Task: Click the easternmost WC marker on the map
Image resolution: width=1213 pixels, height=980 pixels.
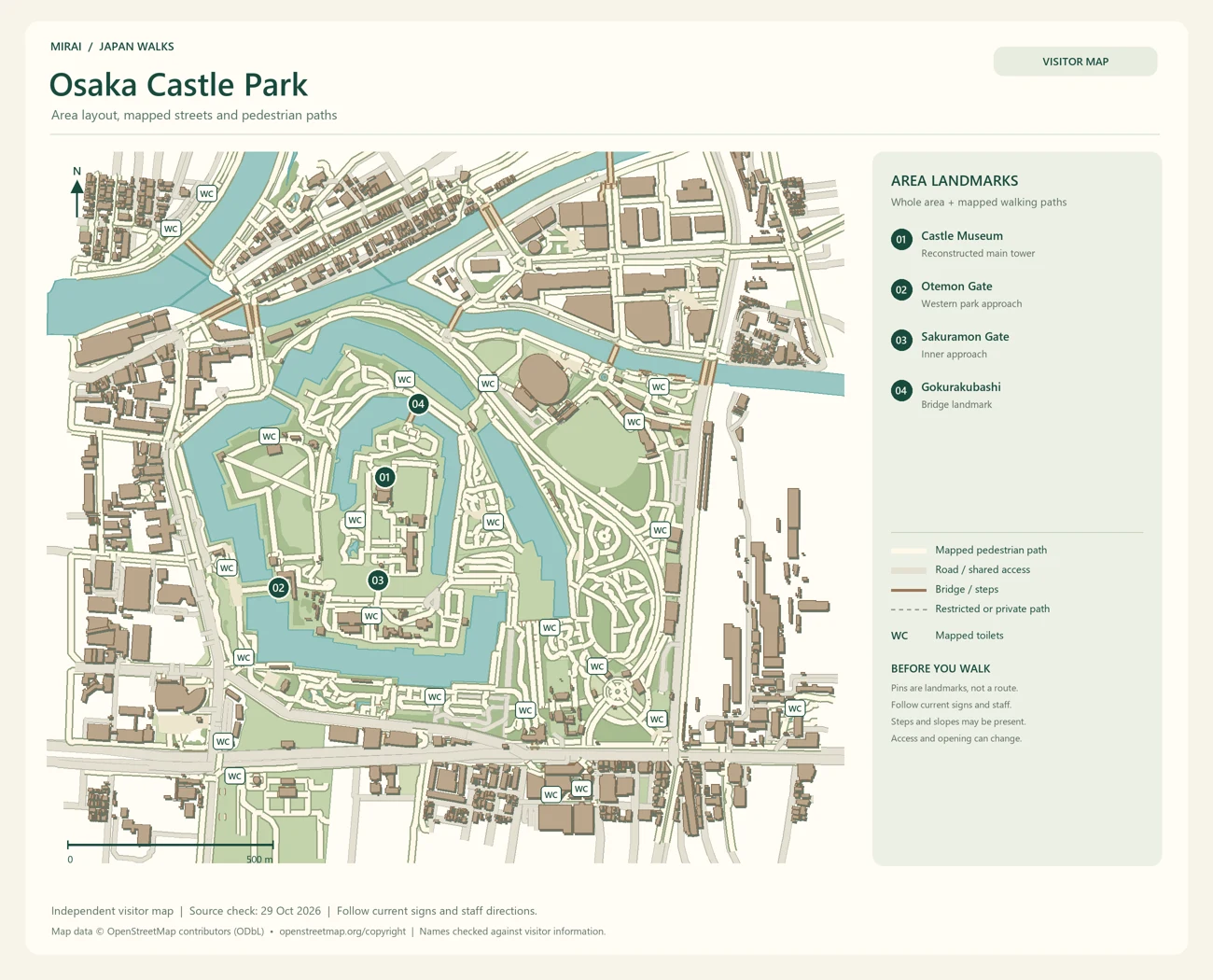Action: [x=795, y=708]
